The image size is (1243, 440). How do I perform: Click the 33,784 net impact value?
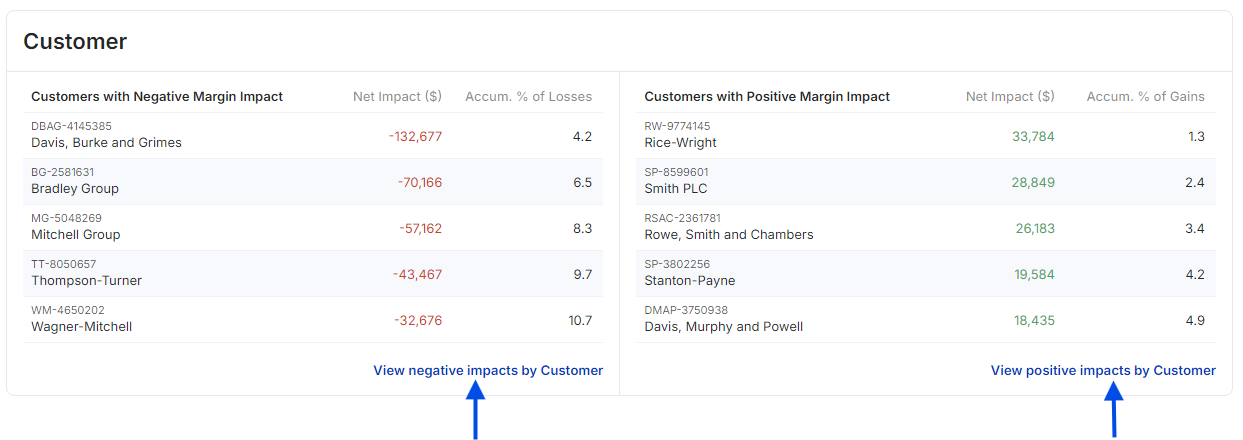pyautogui.click(x=1033, y=136)
